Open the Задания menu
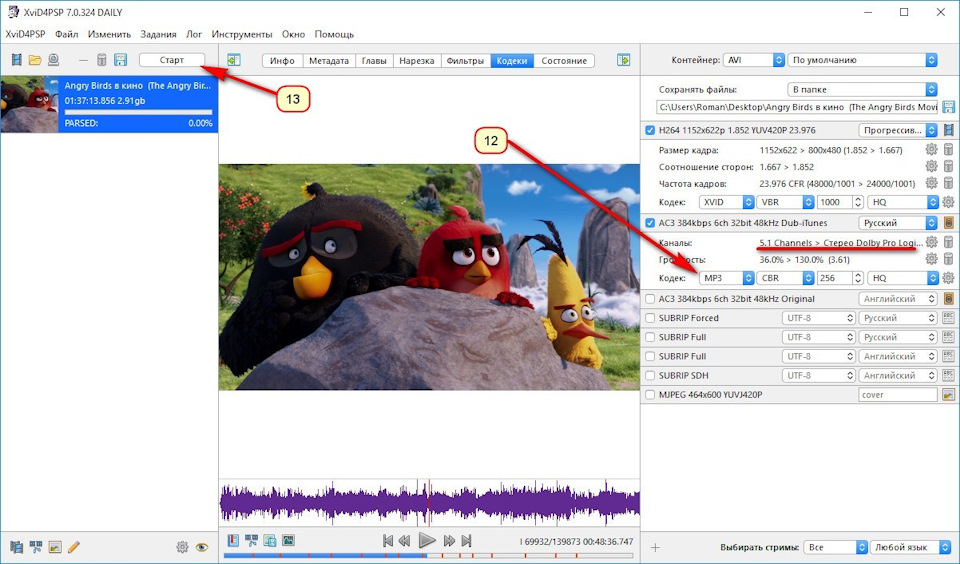Image resolution: width=960 pixels, height=564 pixels. 158,34
